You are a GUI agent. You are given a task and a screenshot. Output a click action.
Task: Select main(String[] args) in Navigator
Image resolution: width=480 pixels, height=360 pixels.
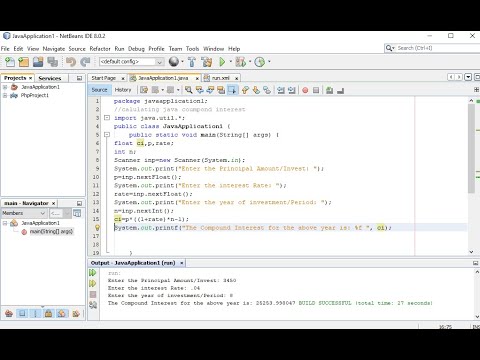51,231
